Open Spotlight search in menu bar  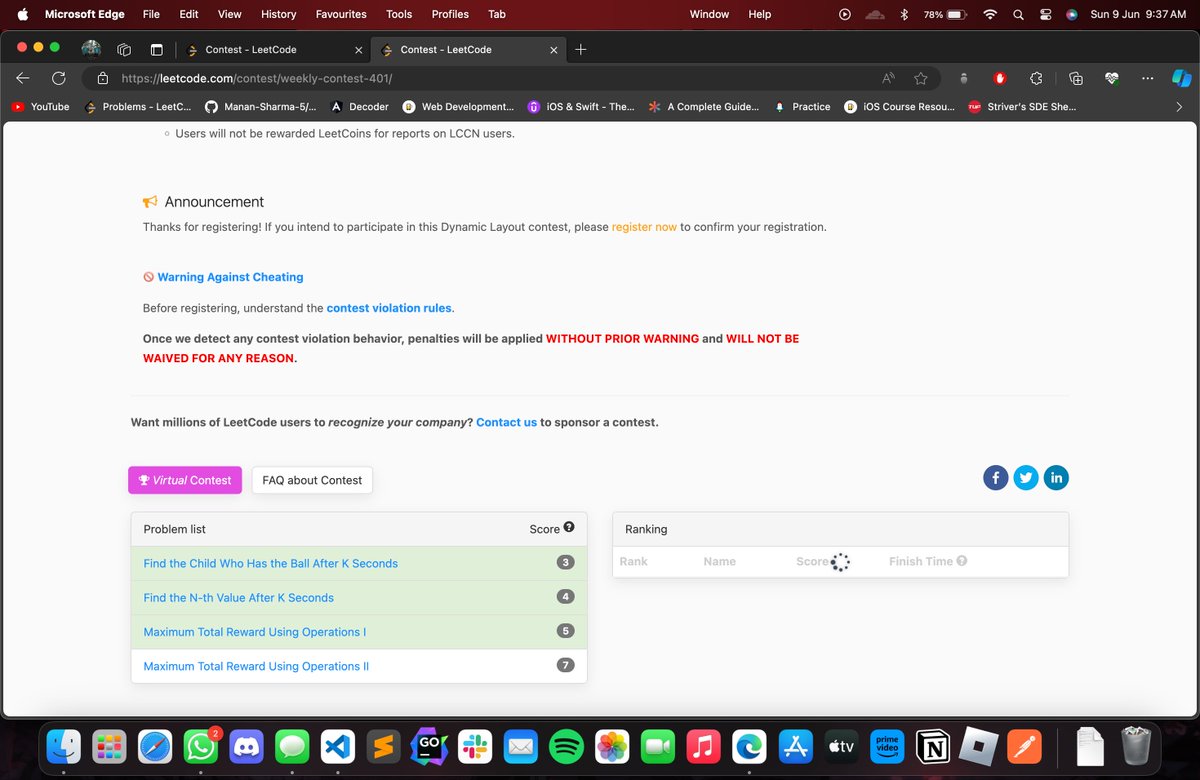click(x=1018, y=14)
